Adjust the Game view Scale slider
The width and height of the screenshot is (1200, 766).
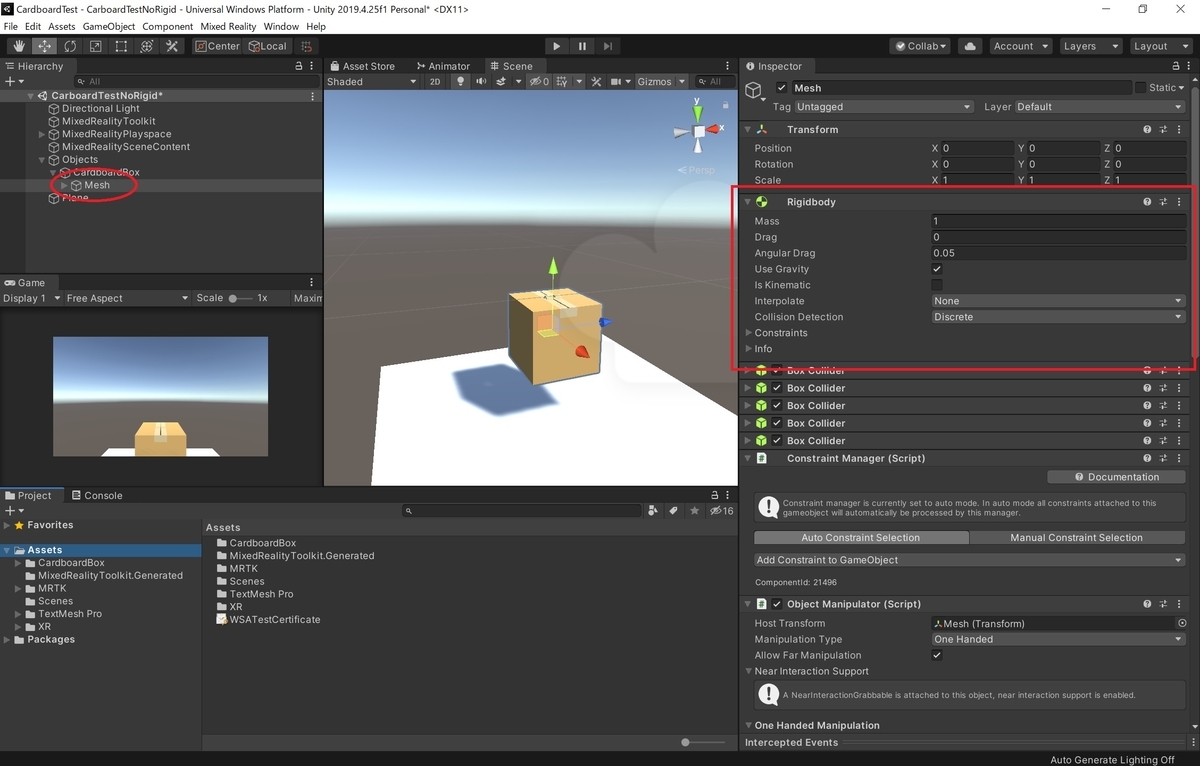[x=241, y=298]
